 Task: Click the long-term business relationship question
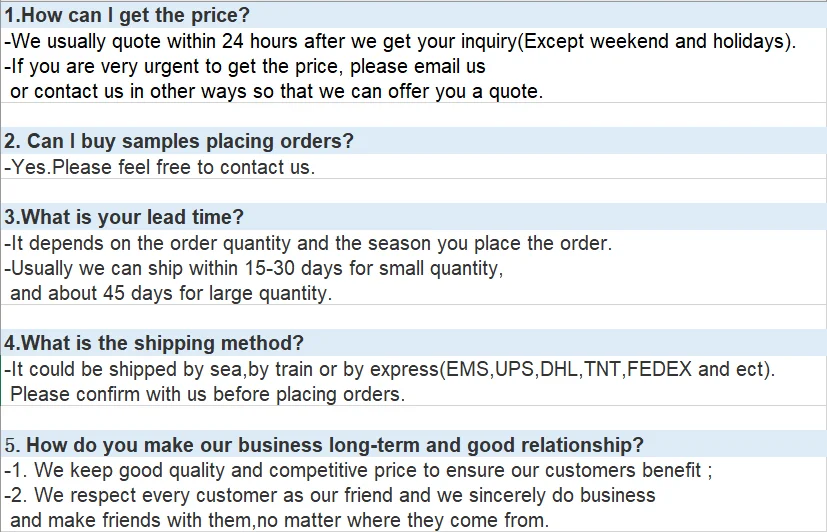324,445
